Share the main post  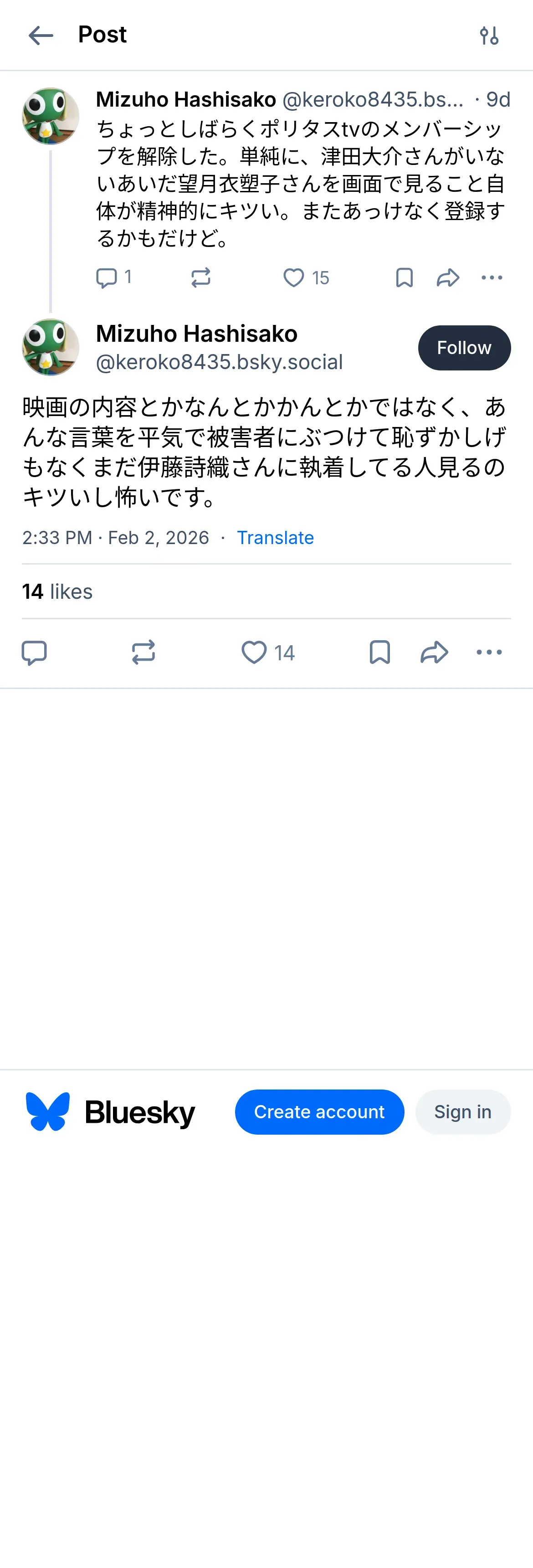(x=435, y=652)
